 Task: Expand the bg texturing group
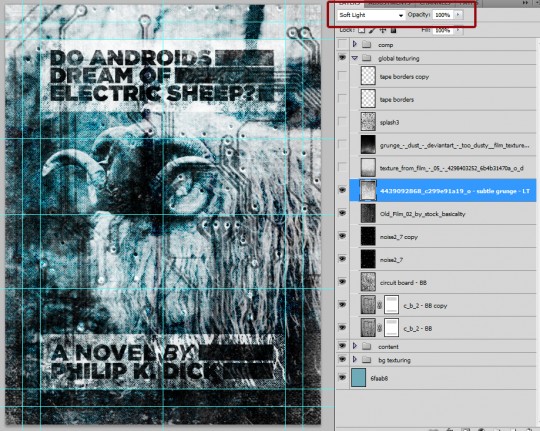355,360
